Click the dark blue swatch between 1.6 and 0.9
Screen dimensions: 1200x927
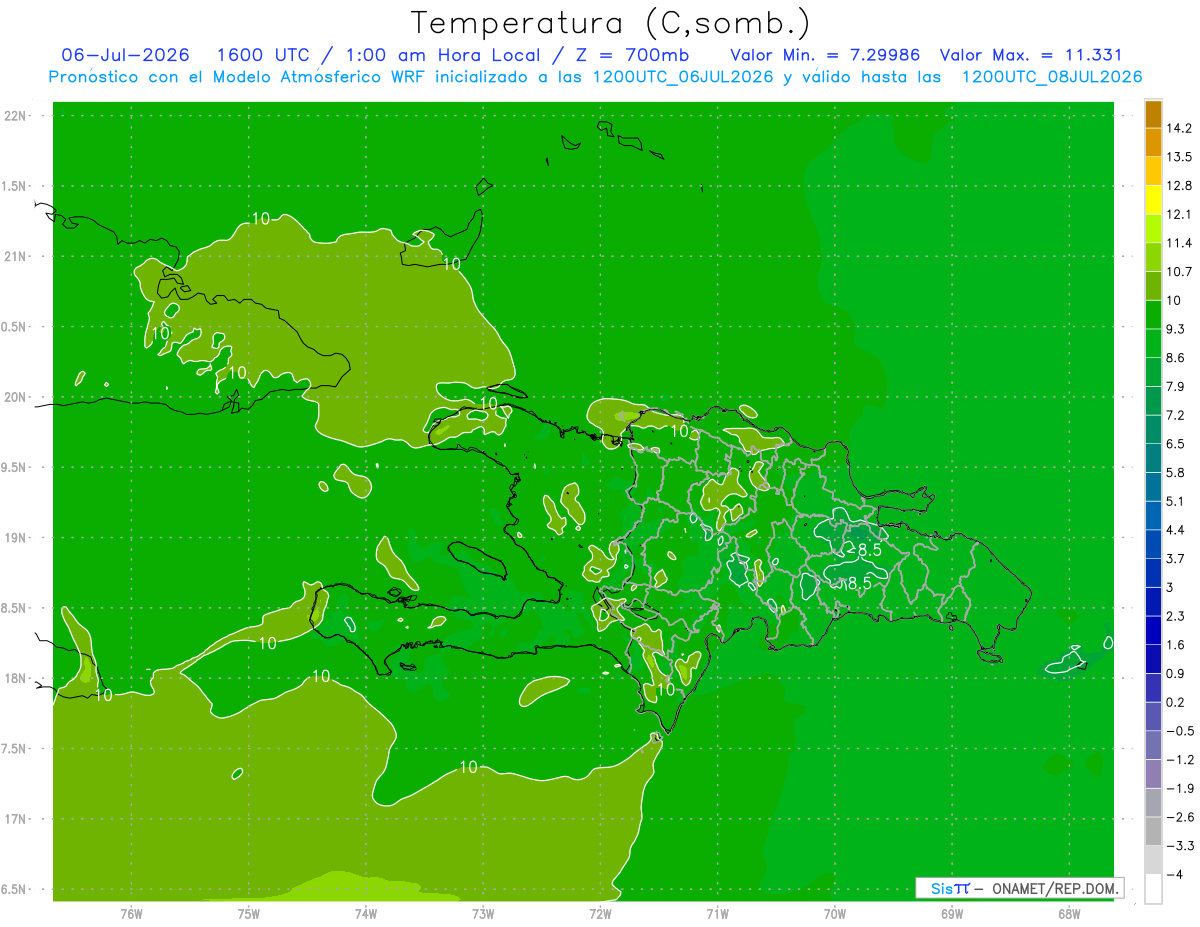(x=1153, y=659)
